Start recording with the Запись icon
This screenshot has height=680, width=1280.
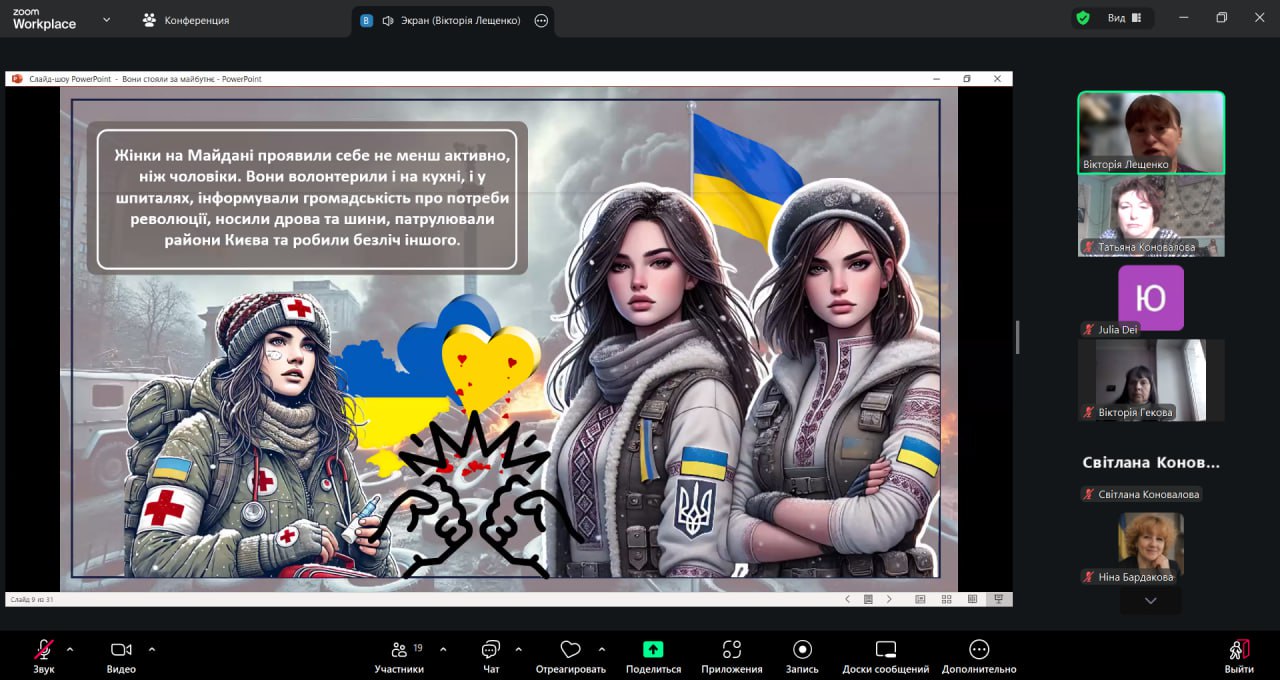[802, 650]
